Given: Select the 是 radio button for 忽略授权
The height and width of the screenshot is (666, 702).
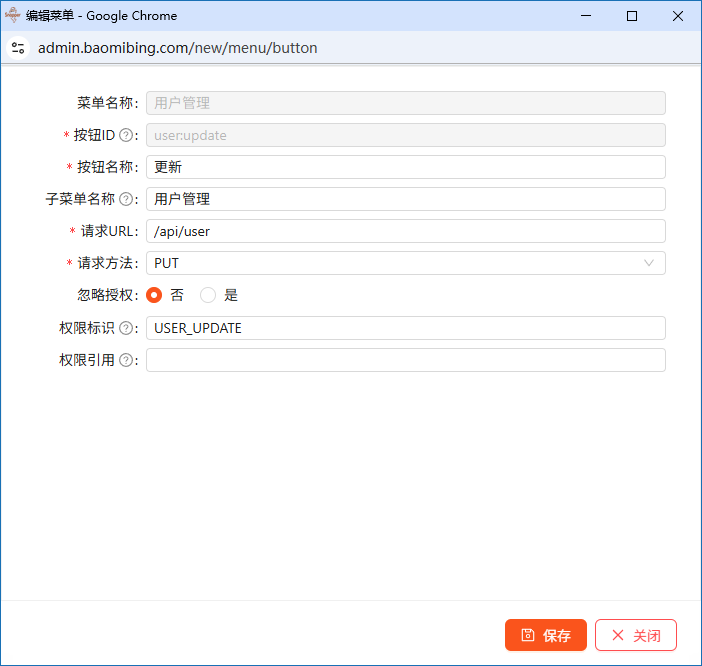Looking at the screenshot, I should tap(208, 295).
